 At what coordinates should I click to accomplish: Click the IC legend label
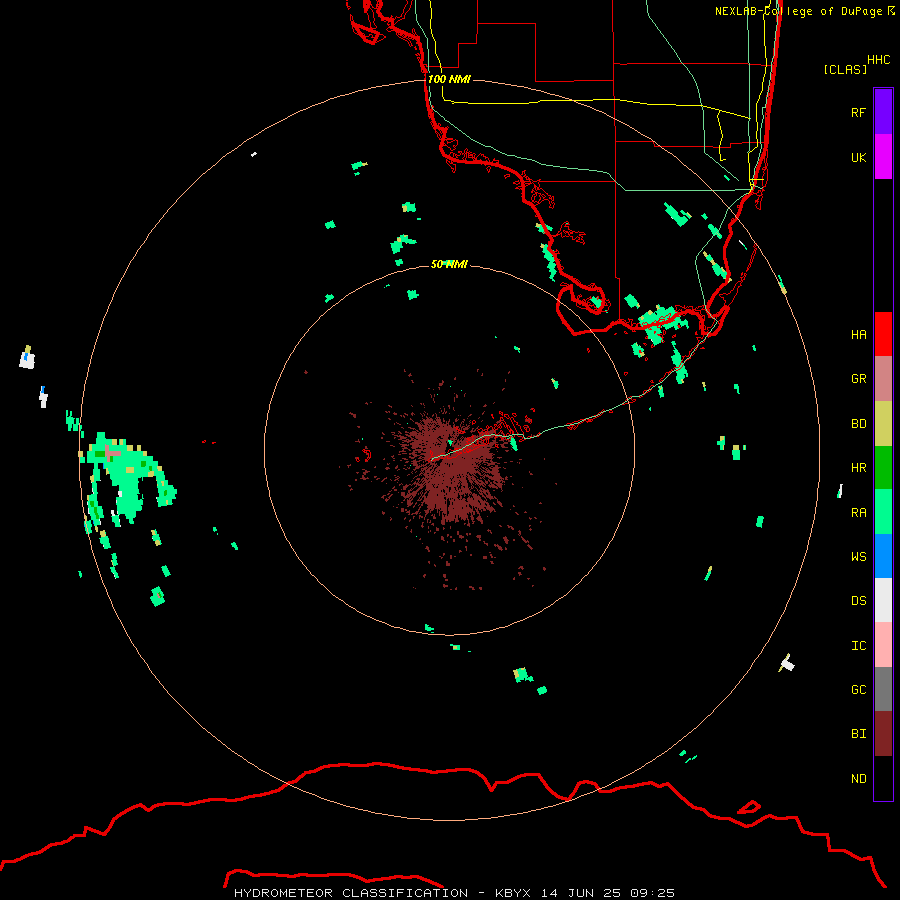click(x=858, y=646)
